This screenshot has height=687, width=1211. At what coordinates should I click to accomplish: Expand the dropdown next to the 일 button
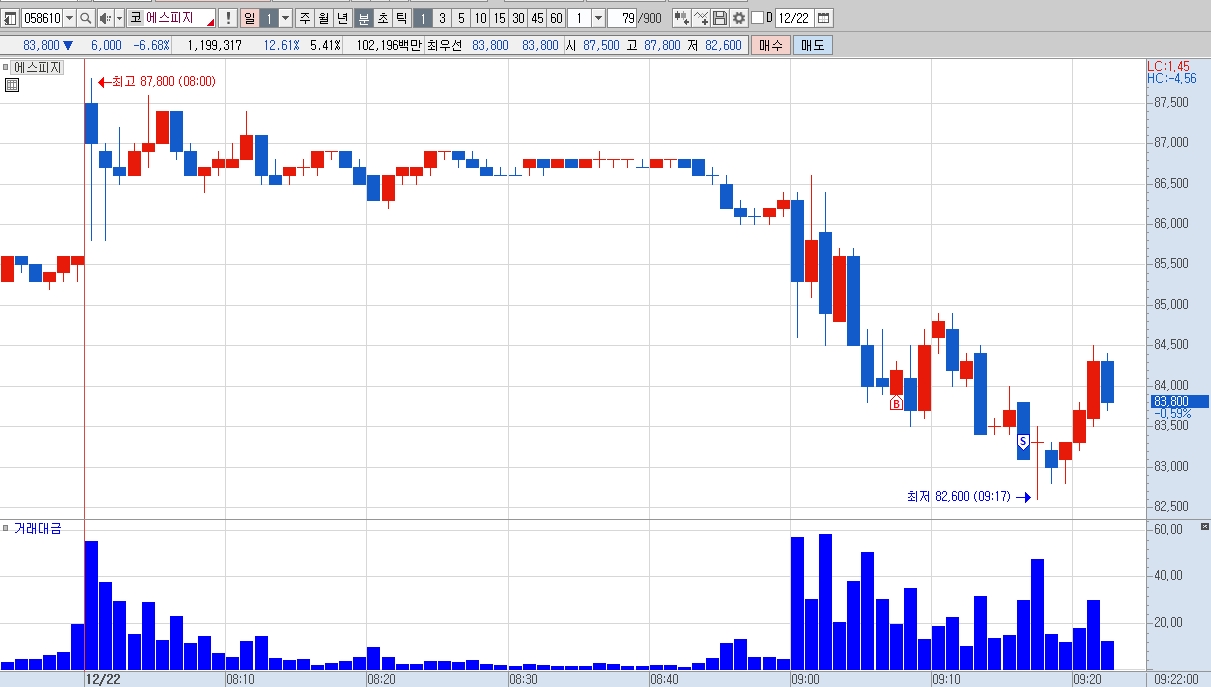tap(286, 18)
